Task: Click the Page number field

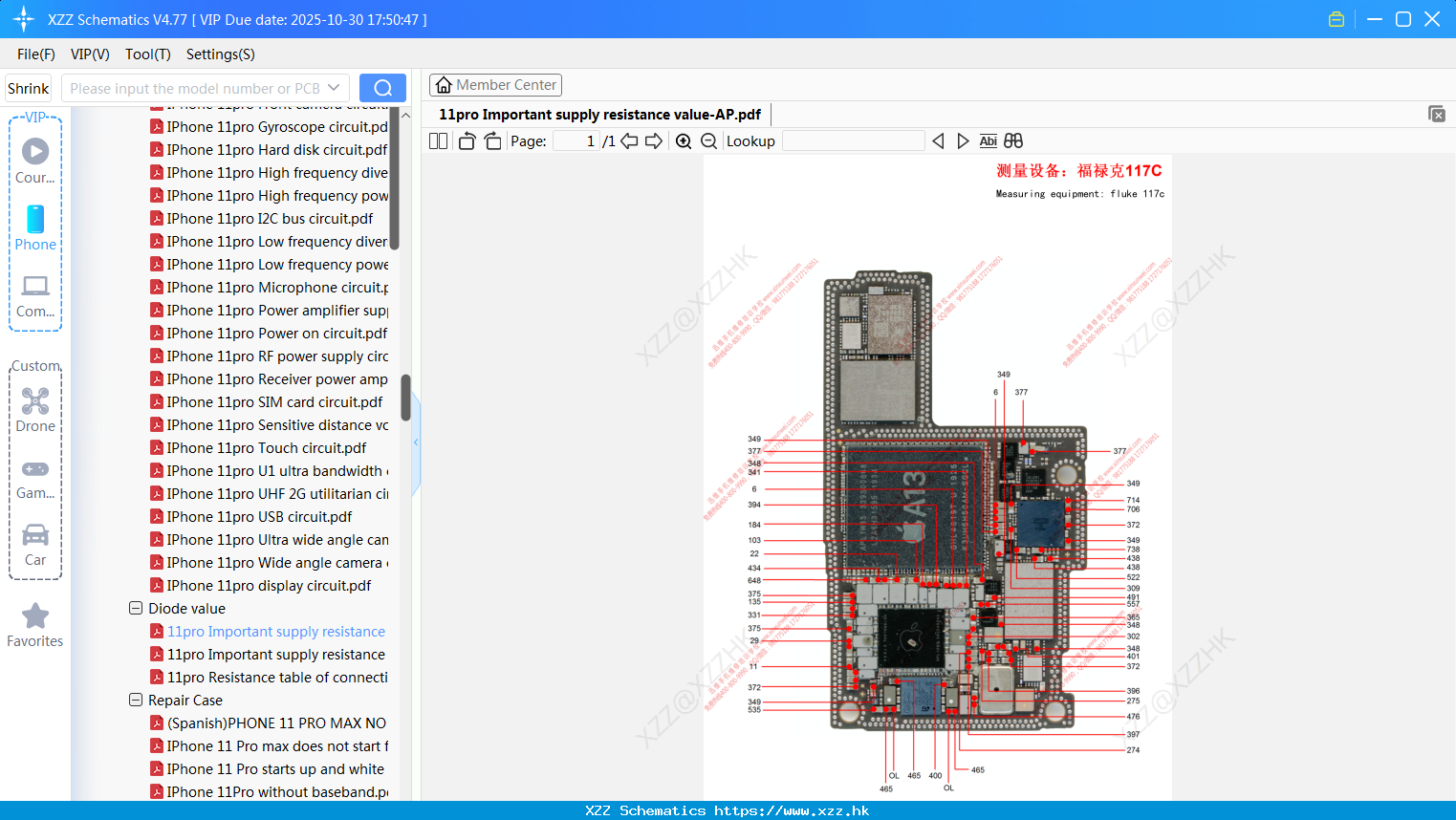Action: 576,140
